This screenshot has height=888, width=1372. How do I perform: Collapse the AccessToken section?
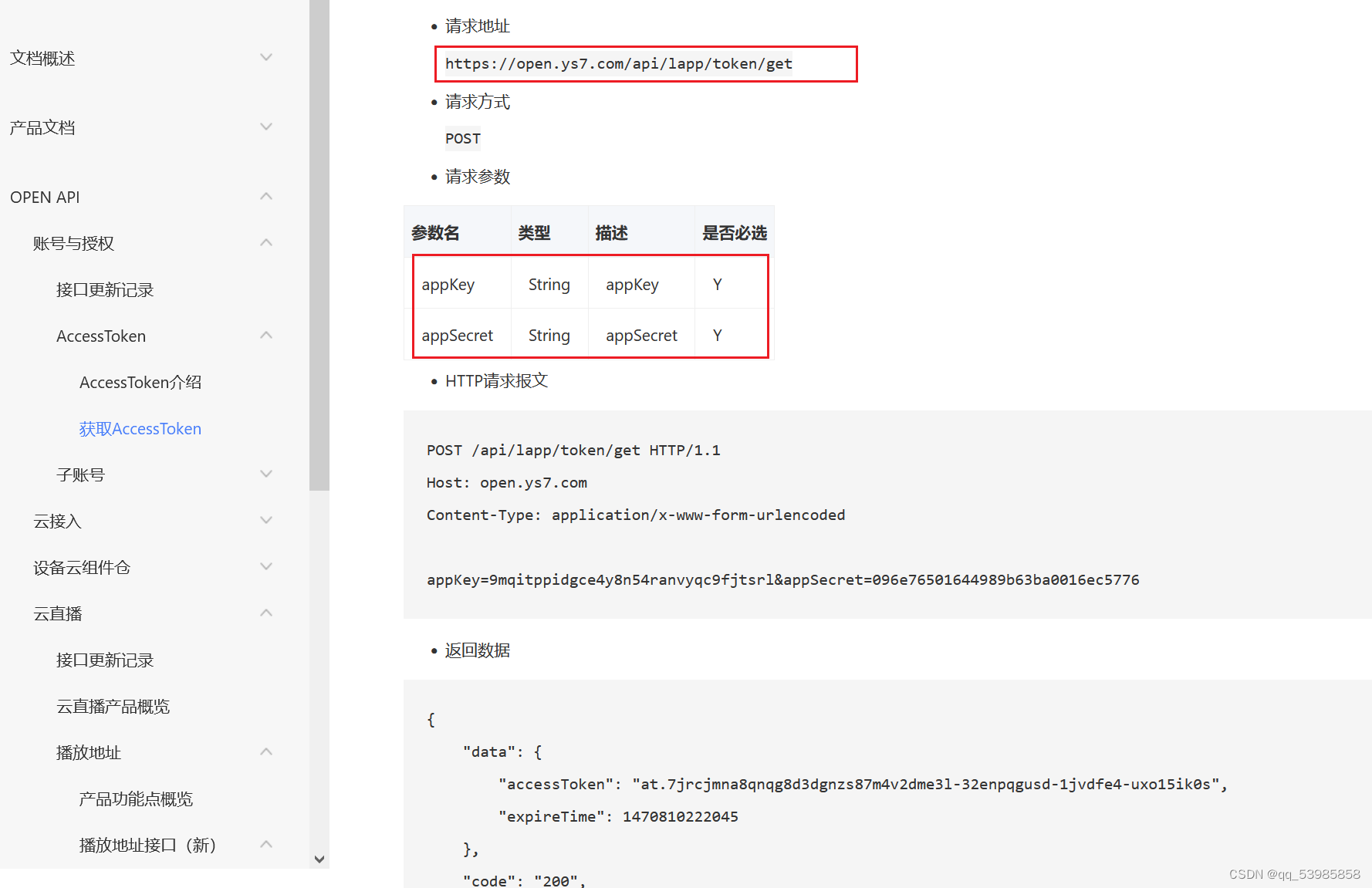(266, 335)
